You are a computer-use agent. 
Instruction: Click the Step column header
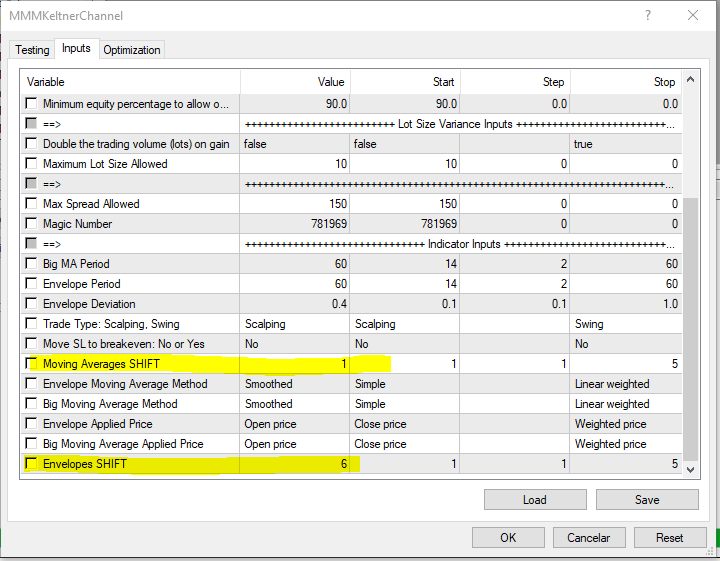click(515, 82)
